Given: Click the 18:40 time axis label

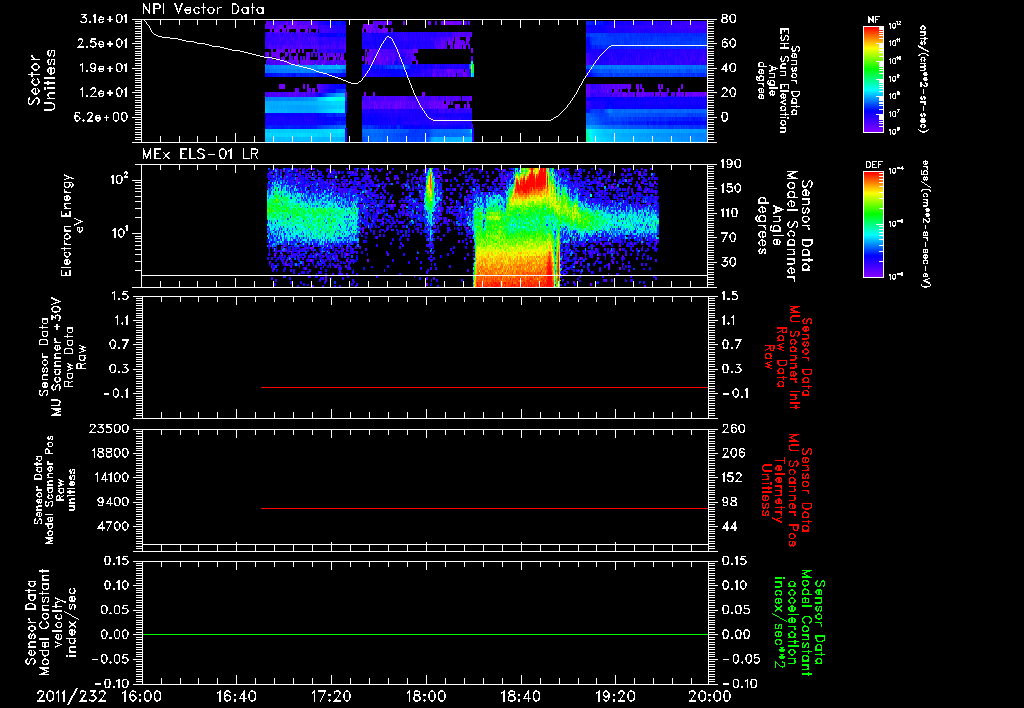Looking at the screenshot, I should (520, 696).
